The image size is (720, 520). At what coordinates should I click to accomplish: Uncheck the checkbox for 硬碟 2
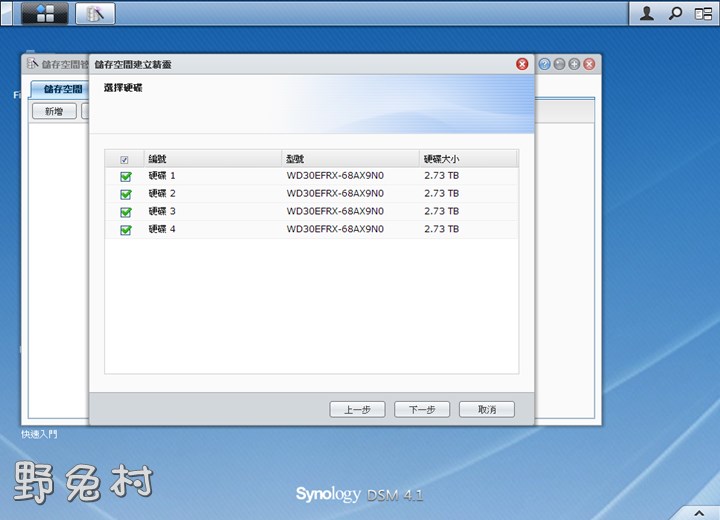pos(125,194)
